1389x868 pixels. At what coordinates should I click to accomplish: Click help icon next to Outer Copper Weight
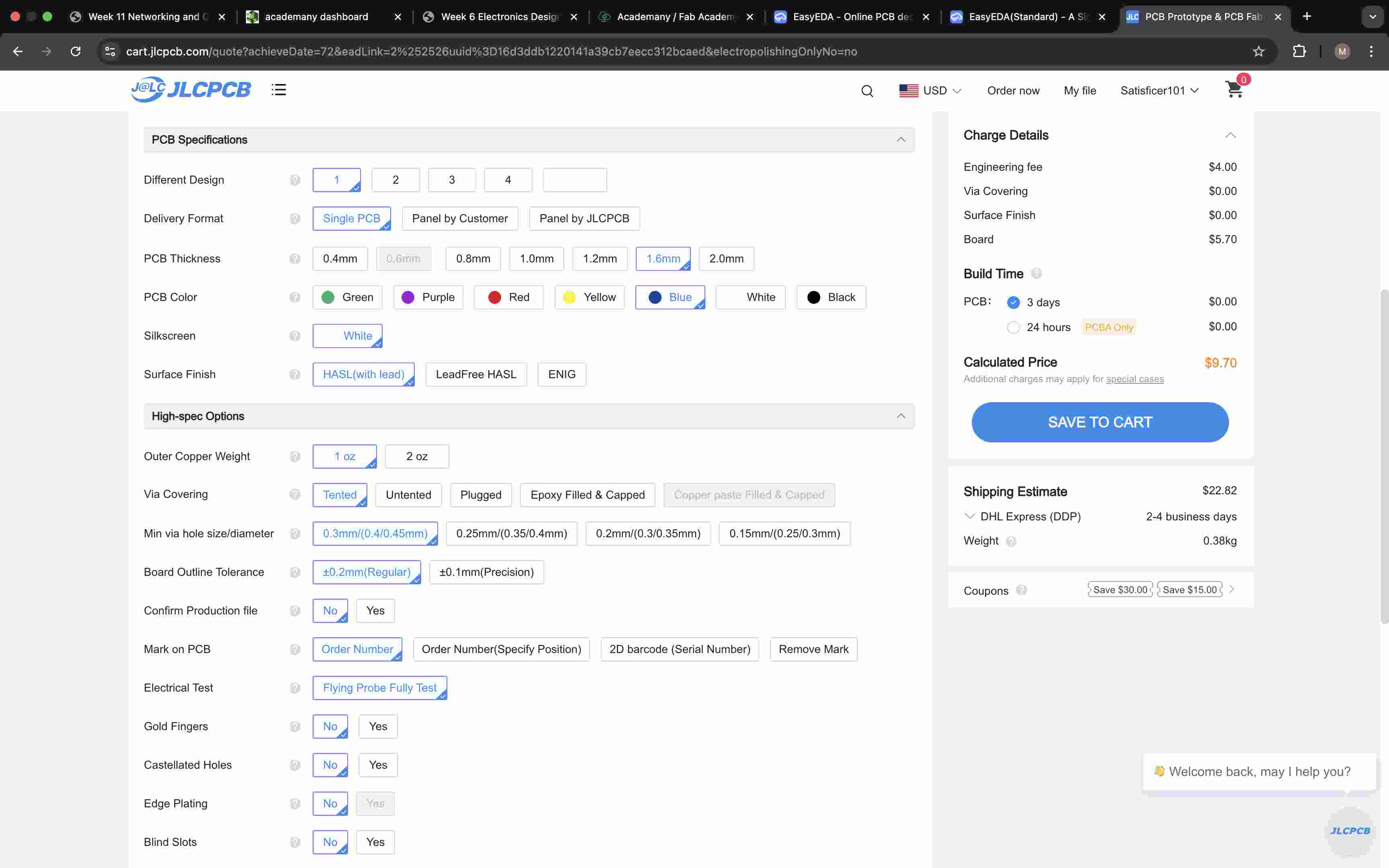click(295, 457)
